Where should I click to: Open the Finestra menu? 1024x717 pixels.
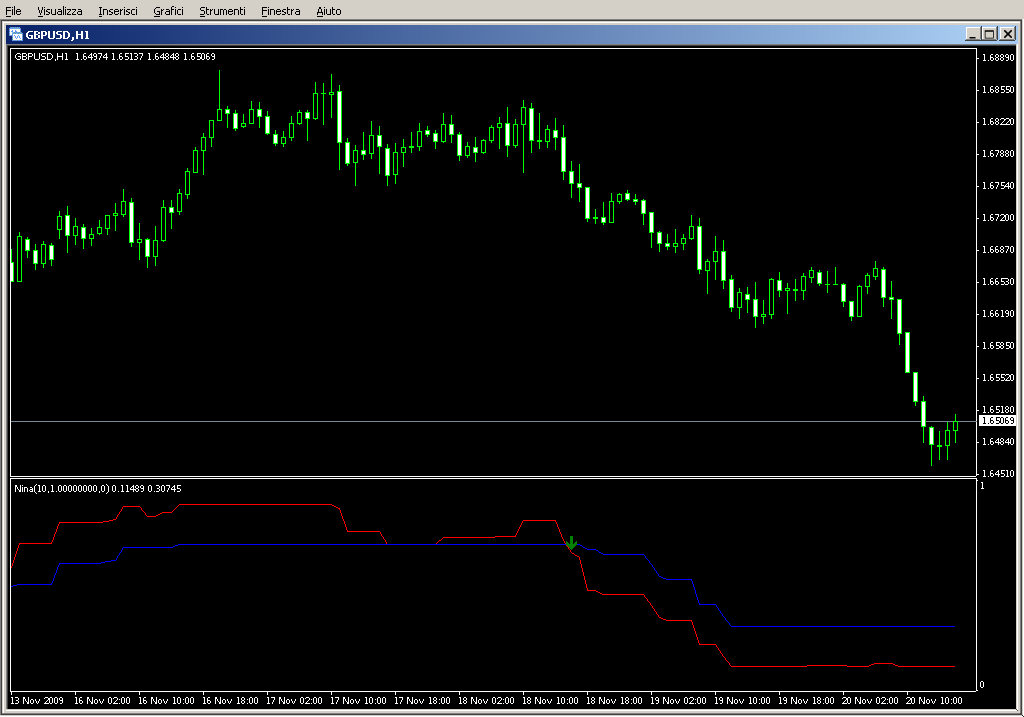coord(280,11)
